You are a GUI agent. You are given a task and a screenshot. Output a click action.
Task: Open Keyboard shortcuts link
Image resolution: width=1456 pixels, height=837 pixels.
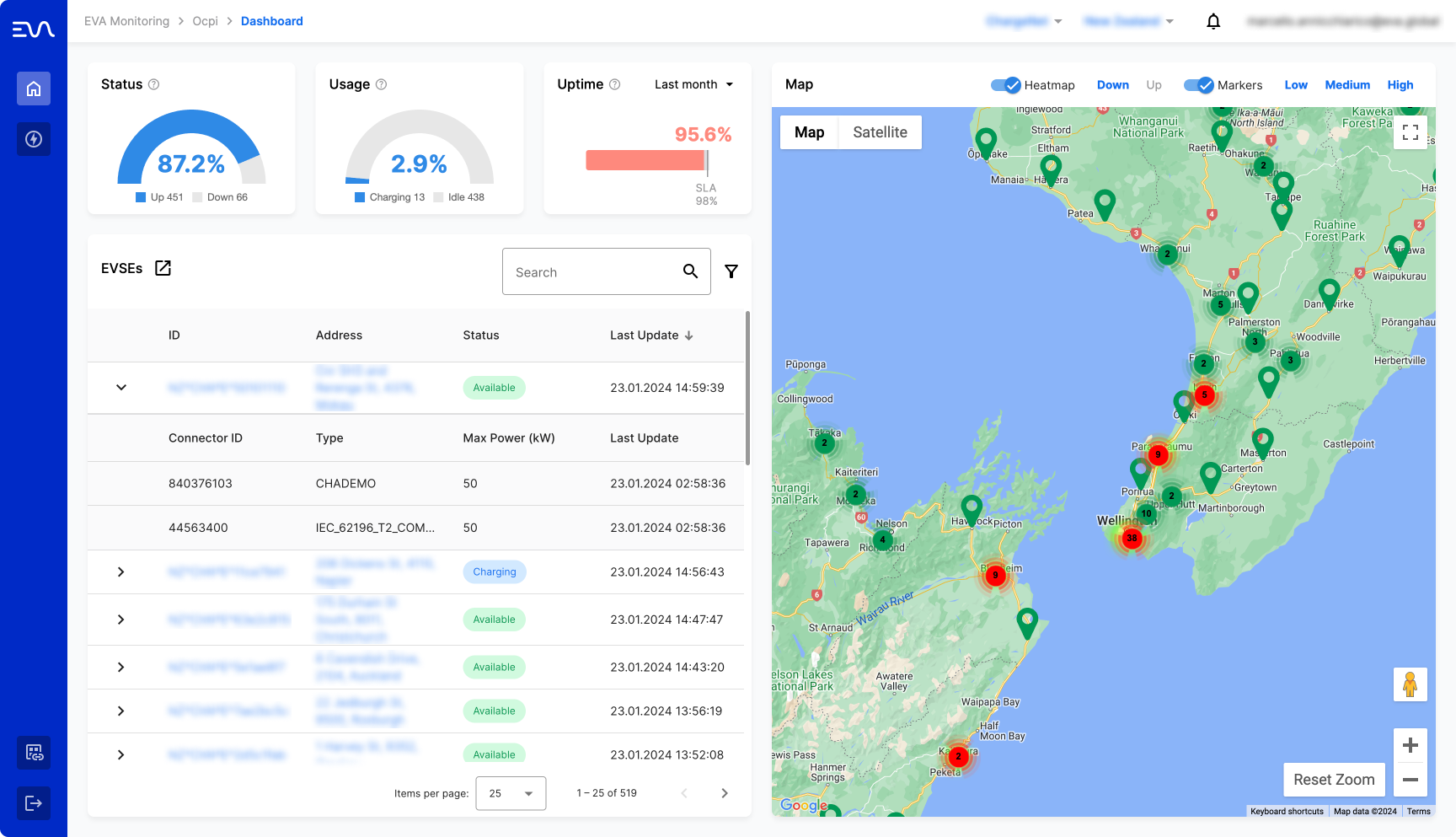coord(1287,811)
